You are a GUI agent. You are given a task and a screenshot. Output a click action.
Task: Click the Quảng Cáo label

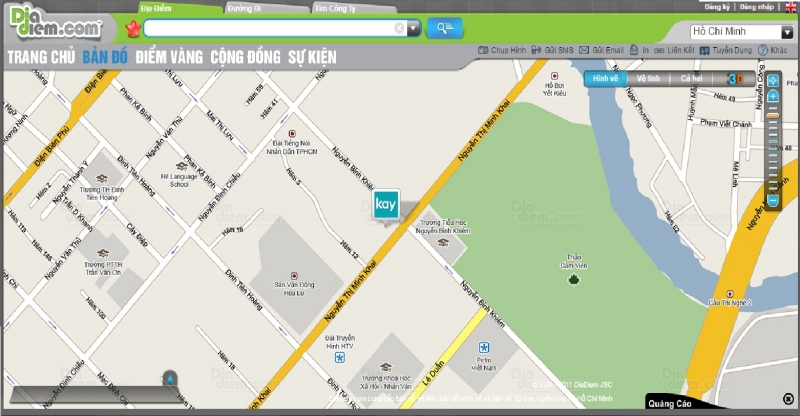pyautogui.click(x=669, y=403)
